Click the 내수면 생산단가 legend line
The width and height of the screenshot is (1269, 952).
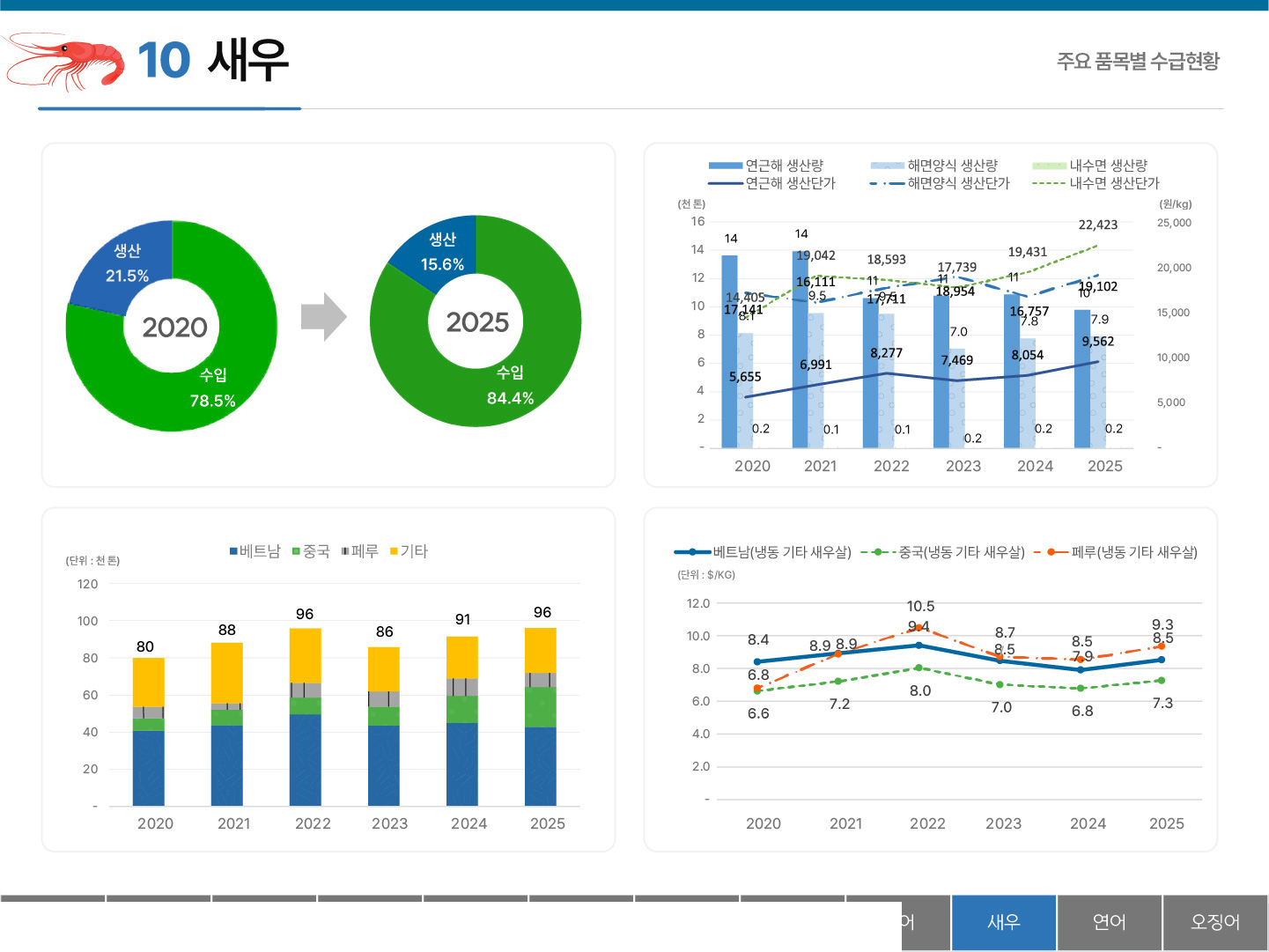click(x=1049, y=183)
